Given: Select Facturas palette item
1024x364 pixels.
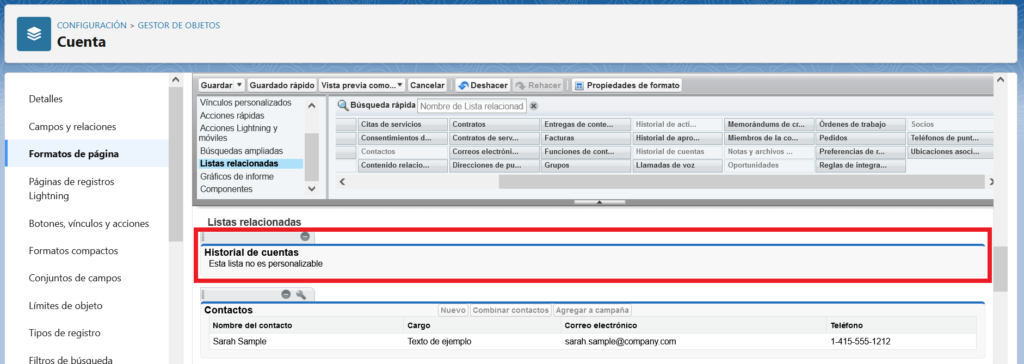Looking at the screenshot, I should [x=585, y=138].
